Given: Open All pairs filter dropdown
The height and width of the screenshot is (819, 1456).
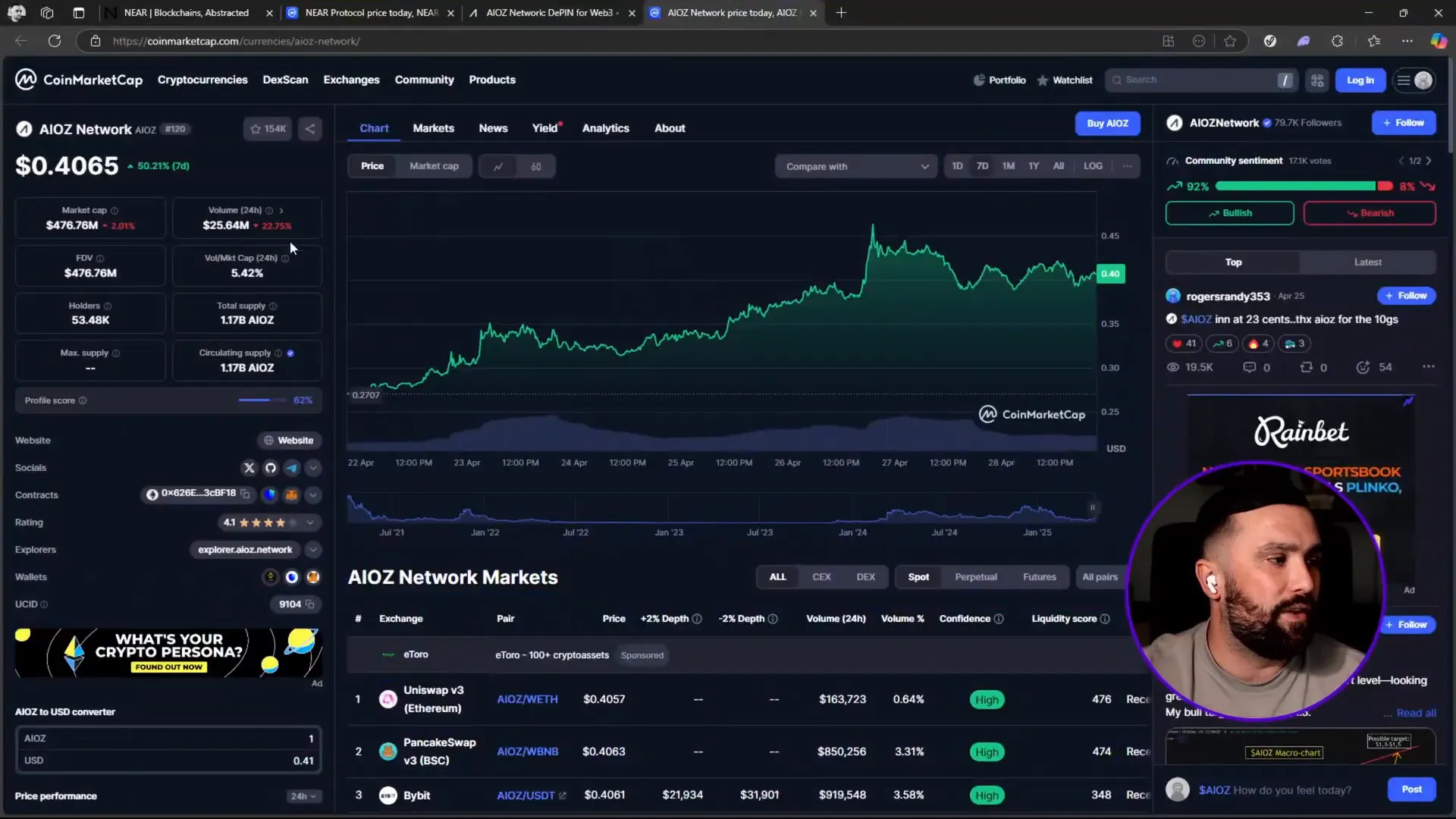Looking at the screenshot, I should click(x=1100, y=577).
